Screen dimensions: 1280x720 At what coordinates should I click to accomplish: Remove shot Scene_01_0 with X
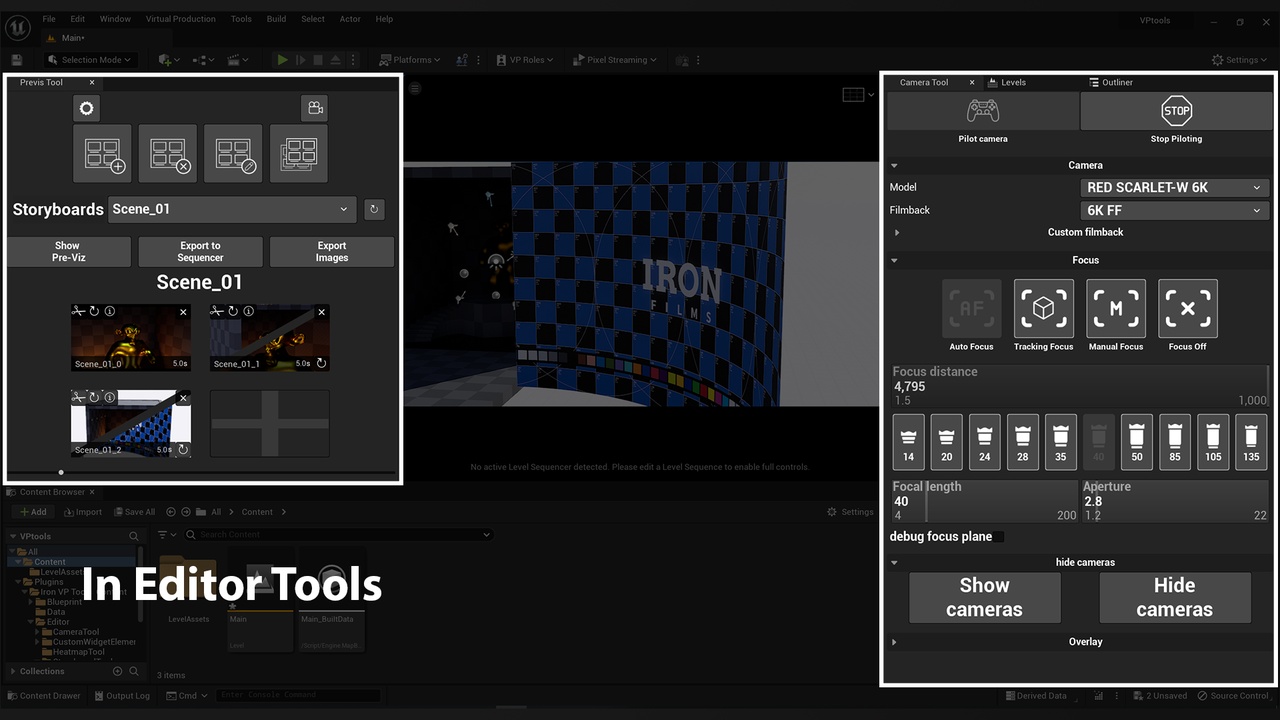183,312
